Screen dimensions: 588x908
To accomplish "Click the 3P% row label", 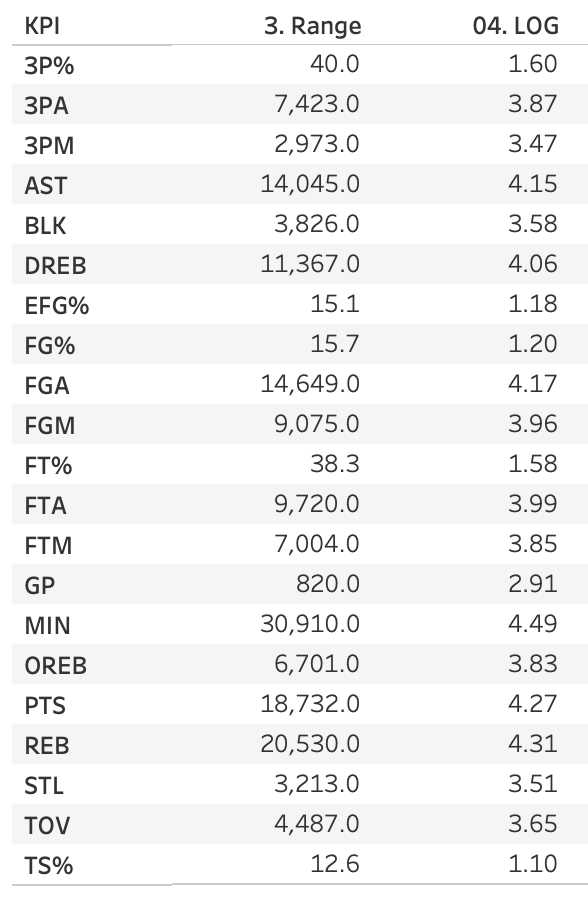I will 49,65.
